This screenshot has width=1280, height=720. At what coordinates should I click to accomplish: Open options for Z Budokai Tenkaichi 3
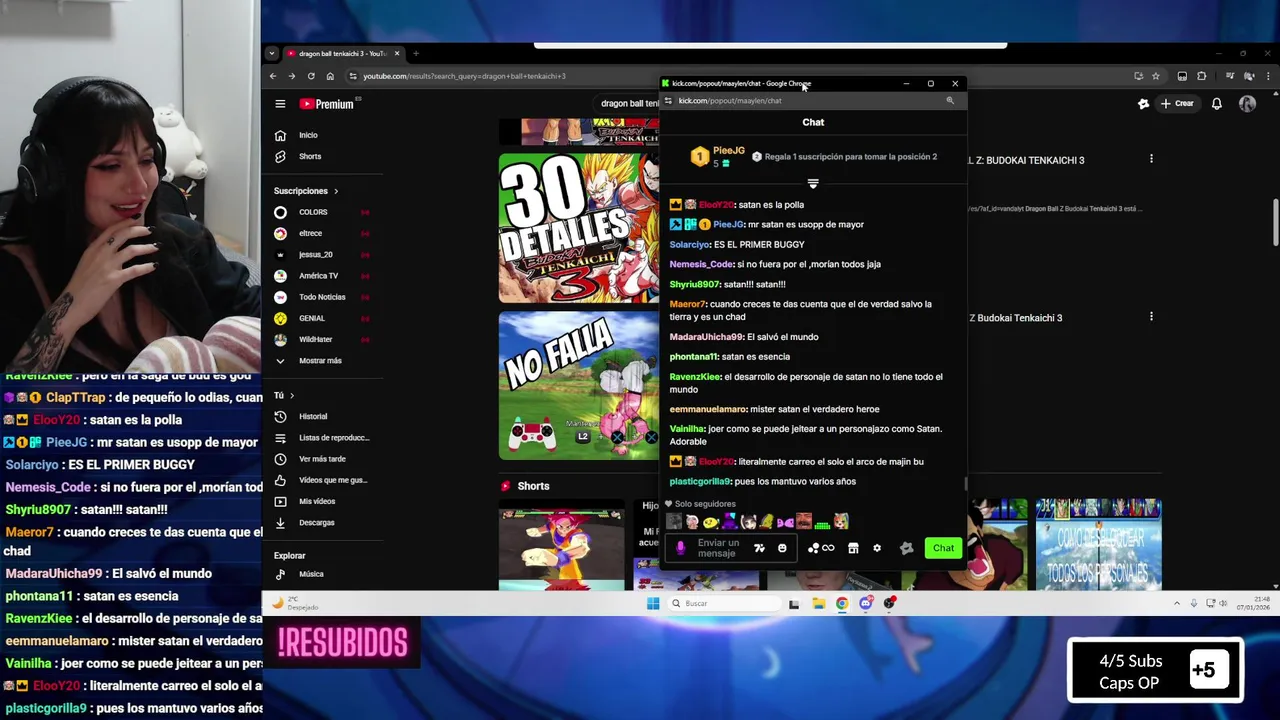(1151, 317)
